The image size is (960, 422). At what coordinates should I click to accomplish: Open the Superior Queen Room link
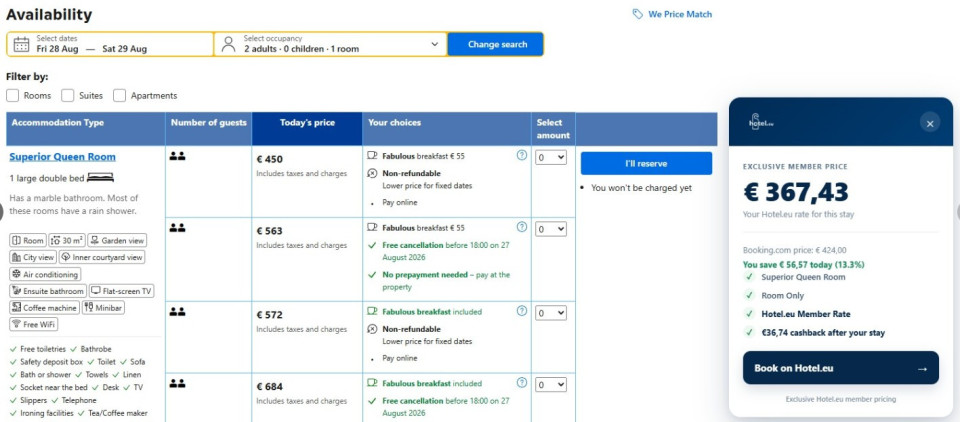tap(62, 157)
